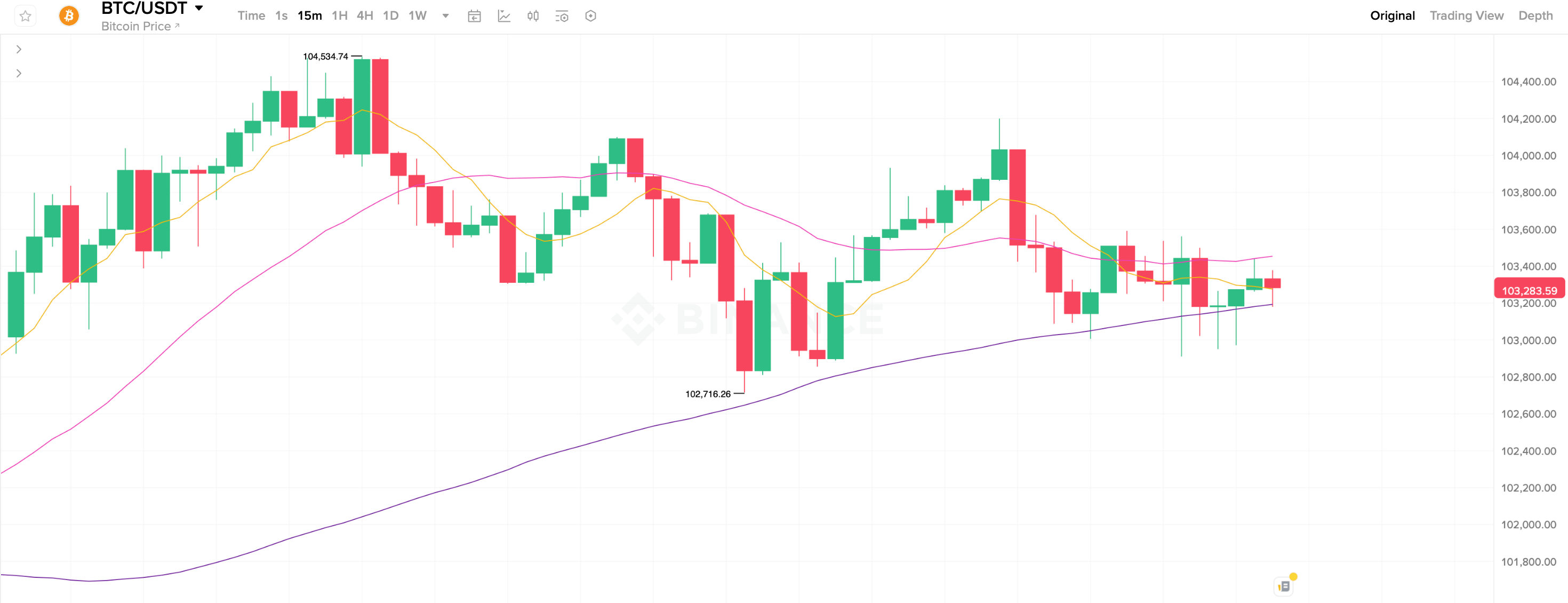1568x603 pixels.
Task: Open candlestick chart style icon
Action: pyautogui.click(x=533, y=16)
